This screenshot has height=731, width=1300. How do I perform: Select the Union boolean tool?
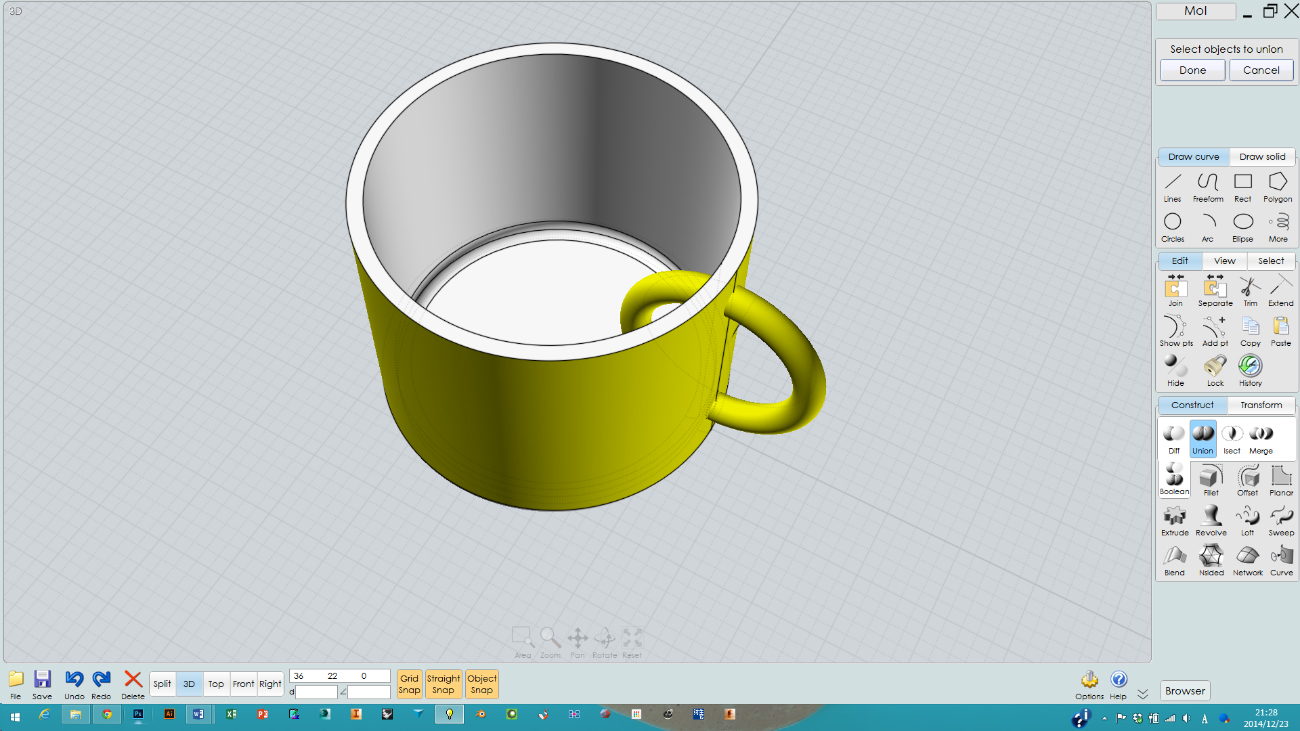coord(1203,438)
